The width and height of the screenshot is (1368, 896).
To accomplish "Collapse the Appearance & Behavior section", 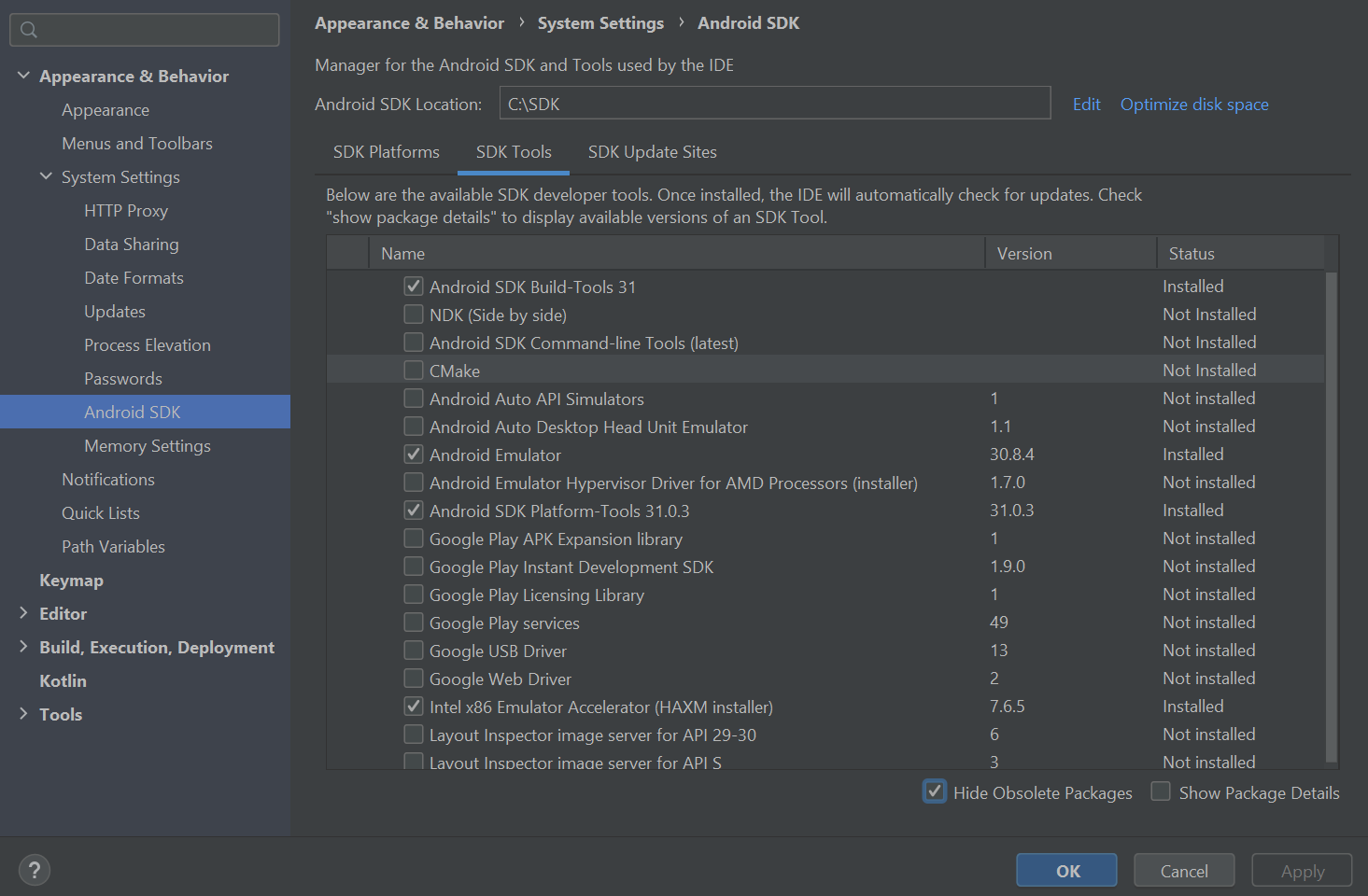I will [23, 76].
